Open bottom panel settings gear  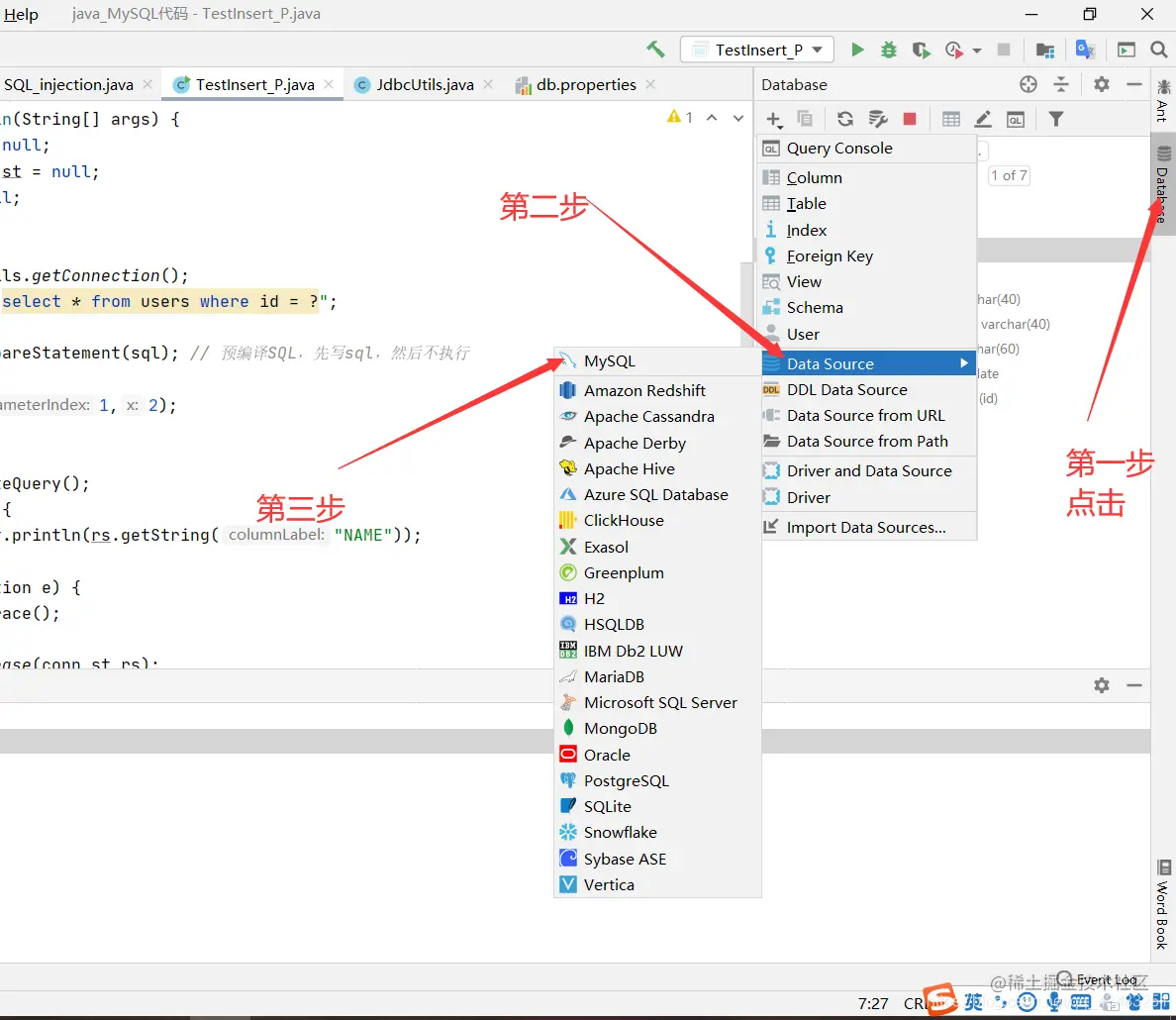click(1101, 685)
